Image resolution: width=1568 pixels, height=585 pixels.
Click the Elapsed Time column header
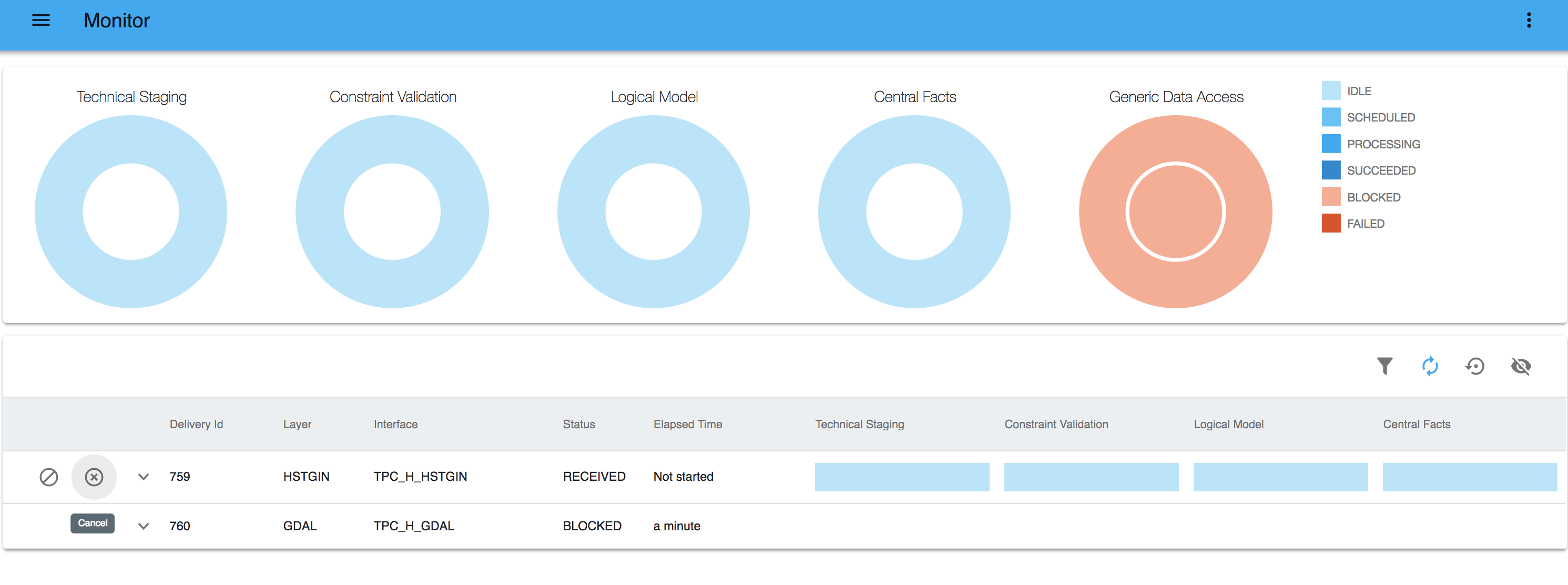tap(688, 425)
